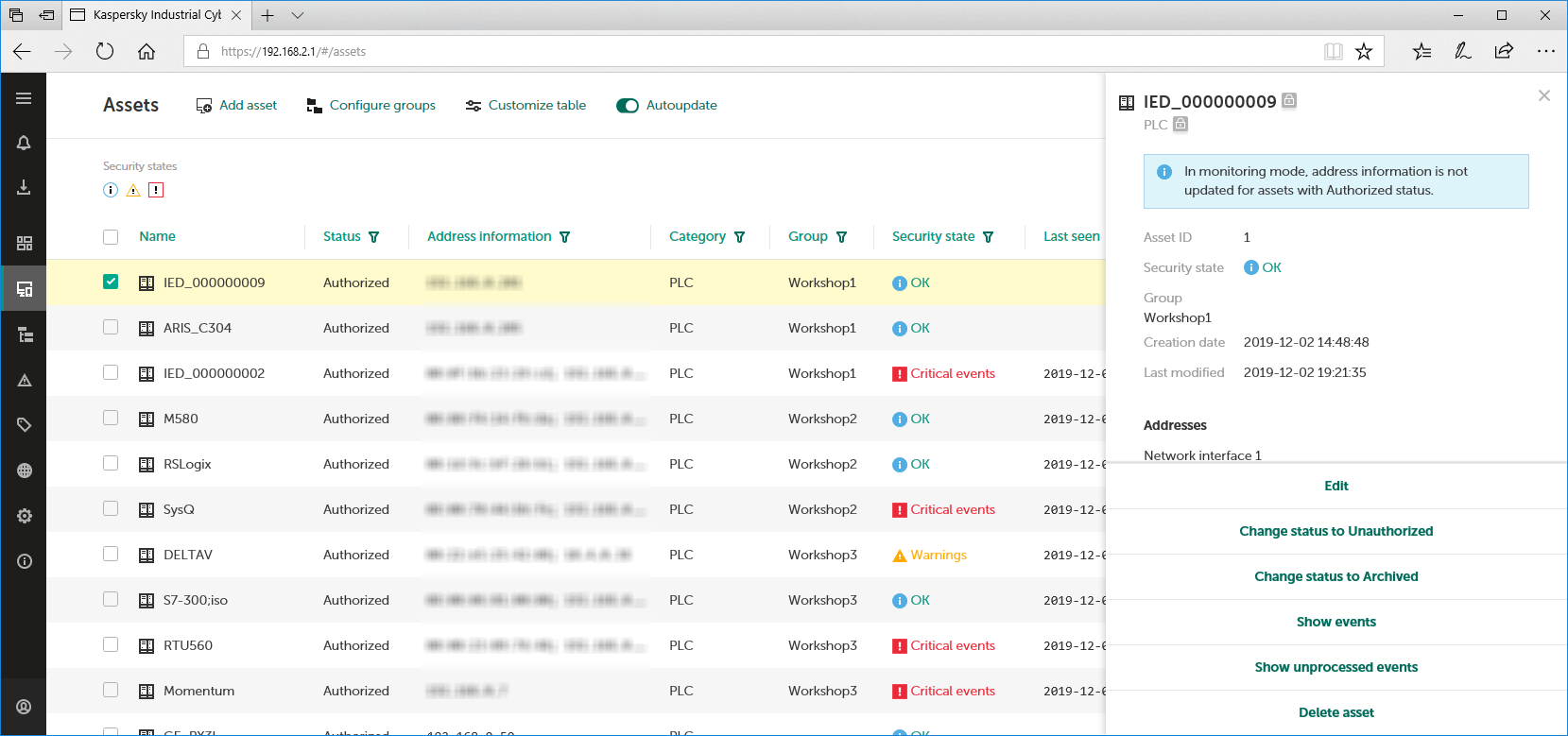
Task: Open the Category column filter
Action: (740, 237)
